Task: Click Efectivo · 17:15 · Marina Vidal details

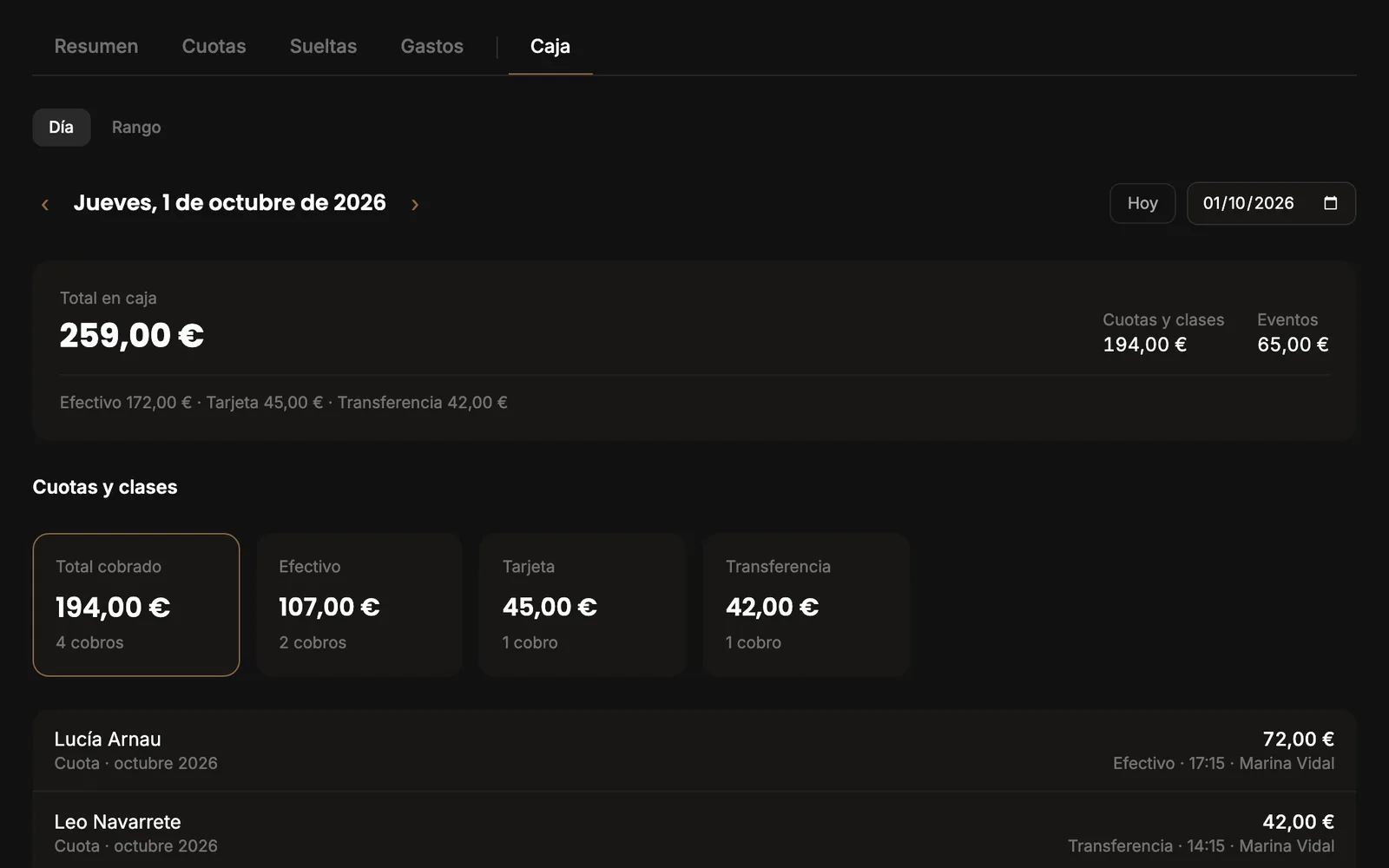Action: coord(1224,763)
